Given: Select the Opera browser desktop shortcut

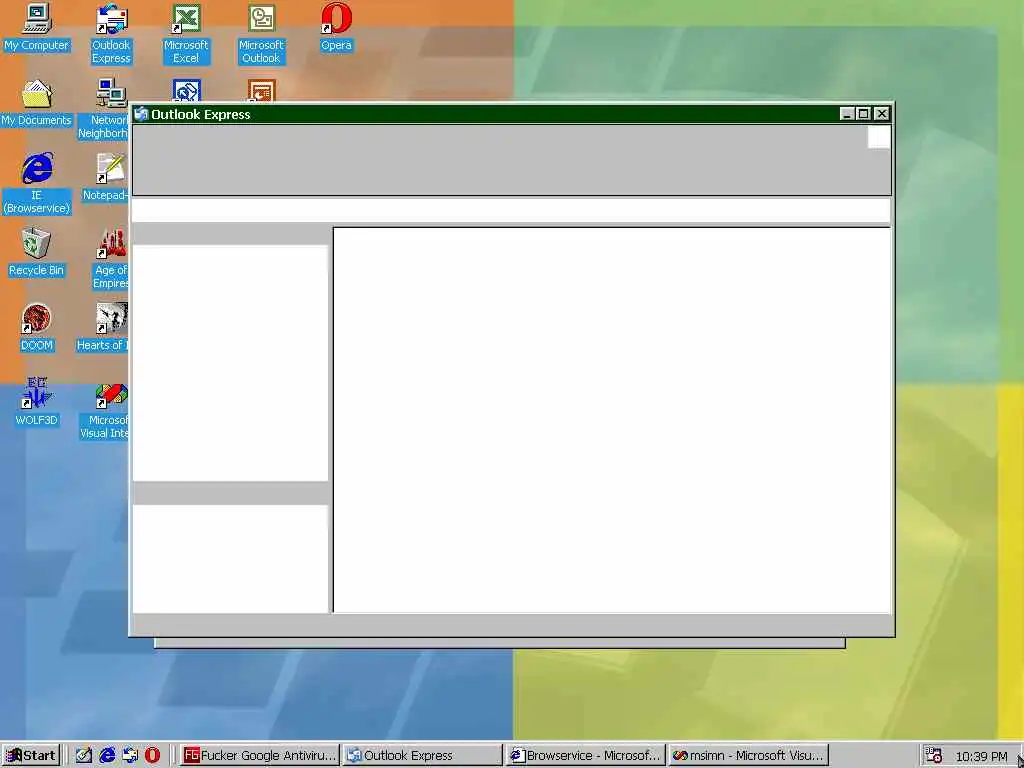Looking at the screenshot, I should click(x=336, y=28).
